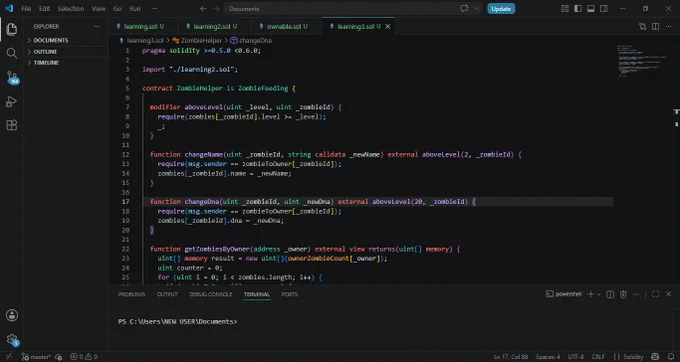
Task: Open the Go menu
Action: tap(117, 9)
